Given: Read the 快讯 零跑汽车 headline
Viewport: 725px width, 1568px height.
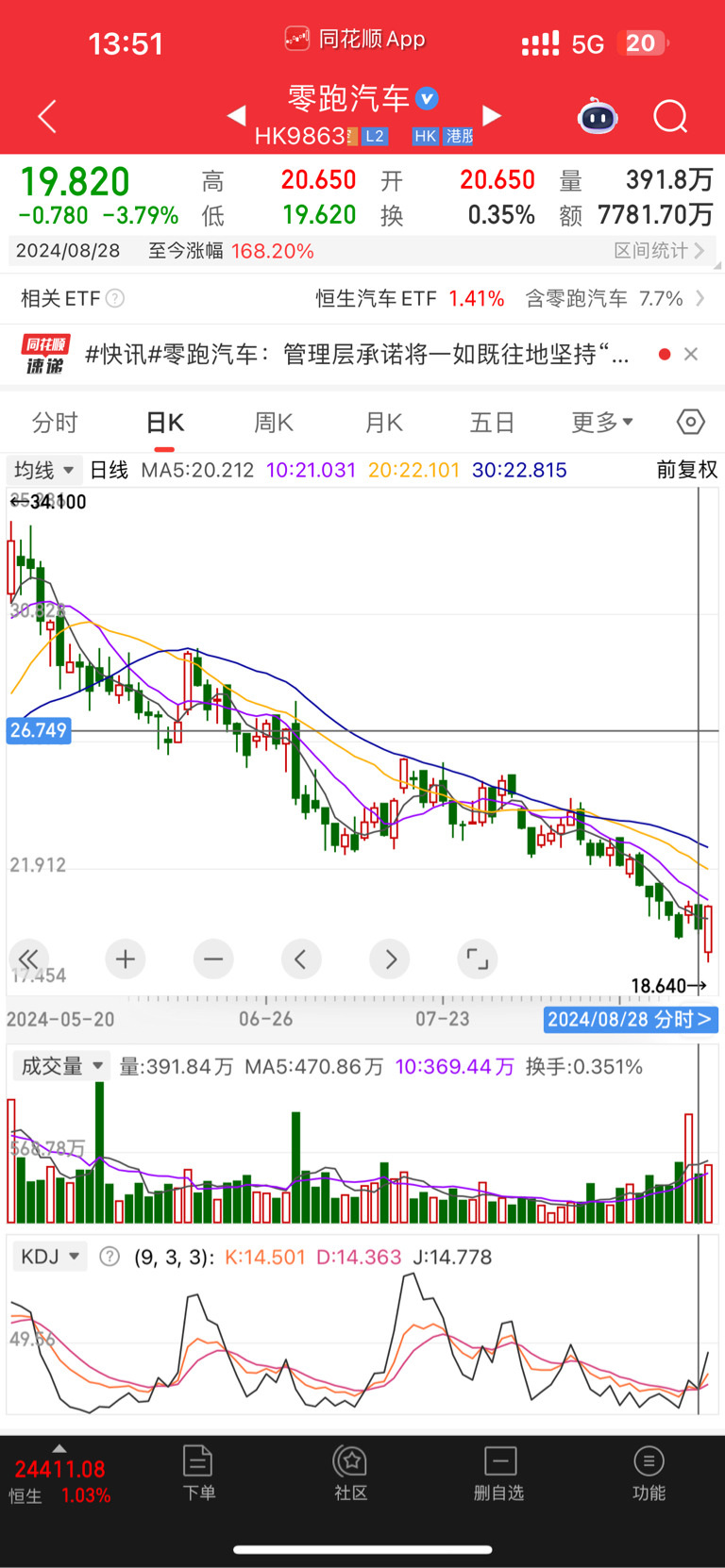Looking at the screenshot, I should 357,354.
